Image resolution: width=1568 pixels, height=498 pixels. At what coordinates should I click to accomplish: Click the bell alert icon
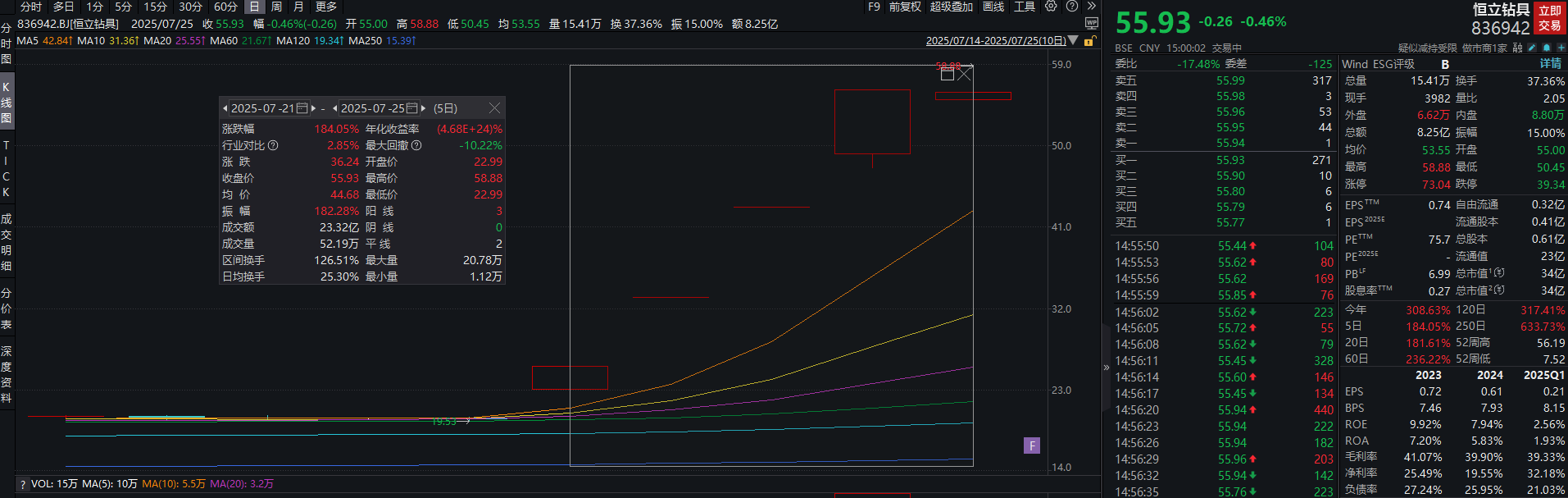1546,48
